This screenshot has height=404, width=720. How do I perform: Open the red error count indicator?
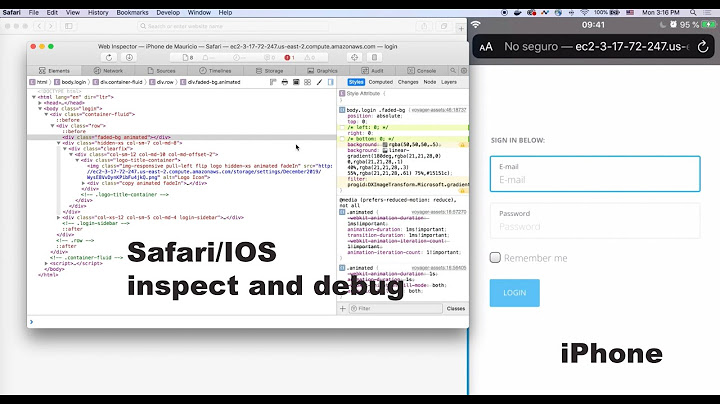(289, 58)
